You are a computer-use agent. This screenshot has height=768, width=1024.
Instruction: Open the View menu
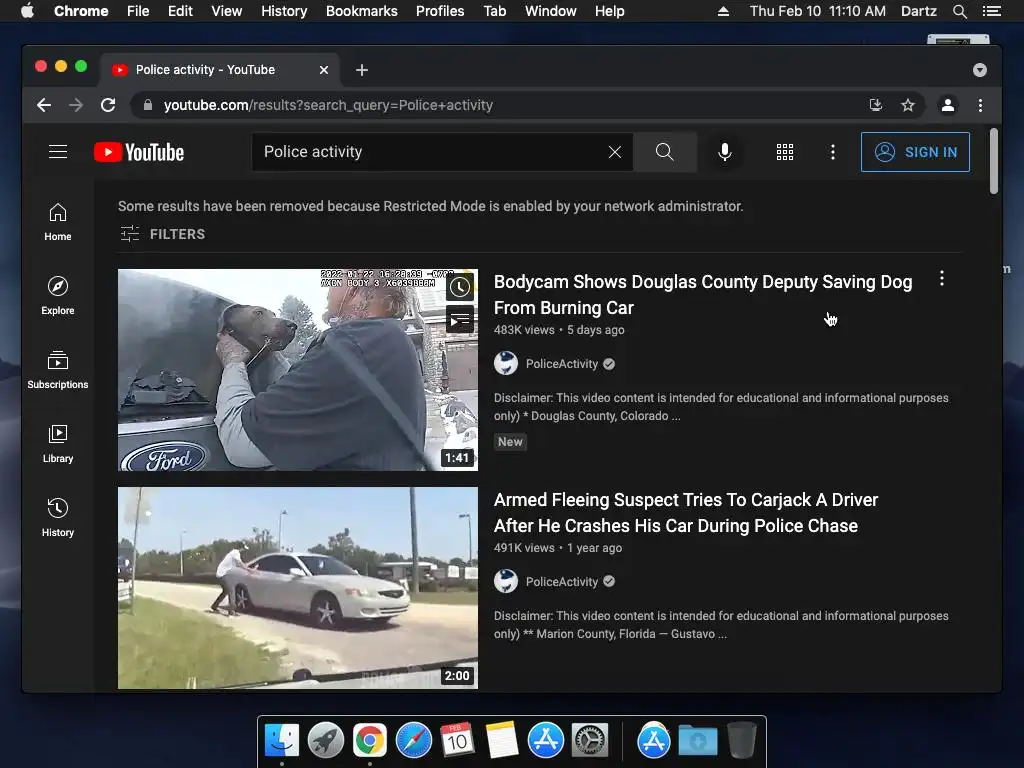(x=227, y=11)
